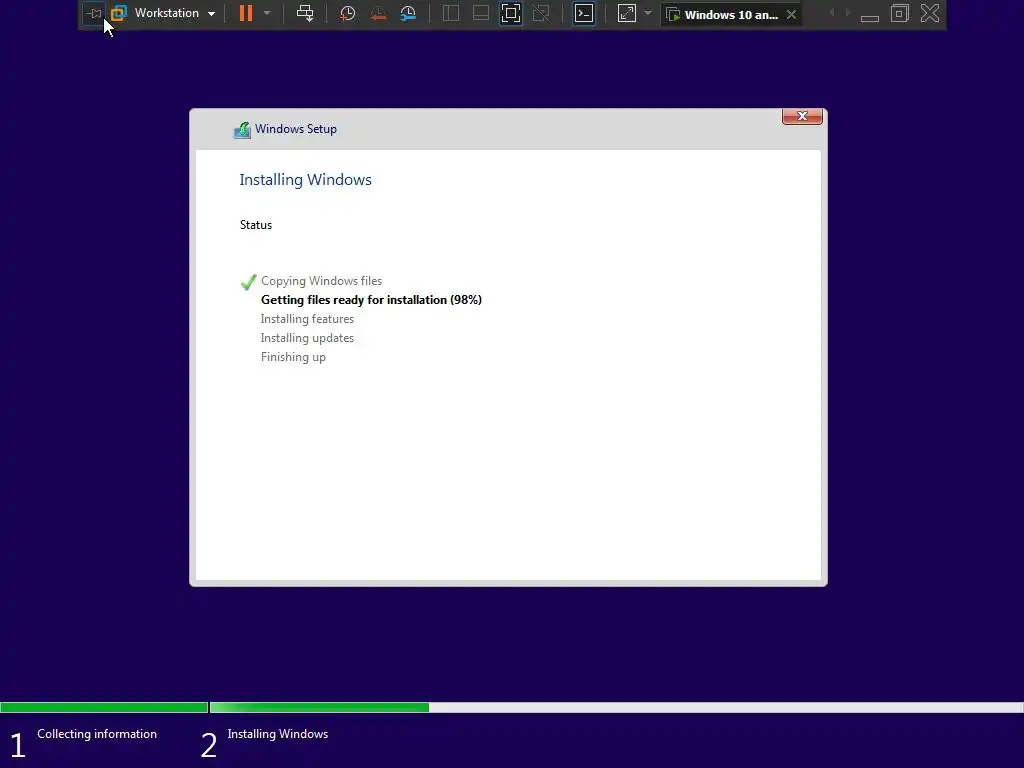Unpin the VMware fullscreen toolbar
The width and height of the screenshot is (1024, 768).
pos(94,13)
